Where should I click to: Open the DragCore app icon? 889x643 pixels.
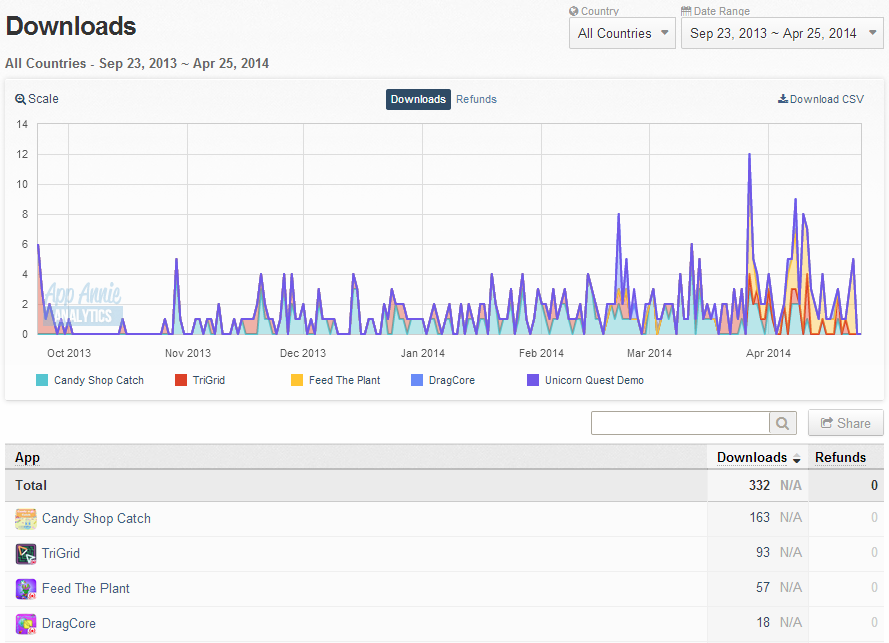tap(26, 624)
